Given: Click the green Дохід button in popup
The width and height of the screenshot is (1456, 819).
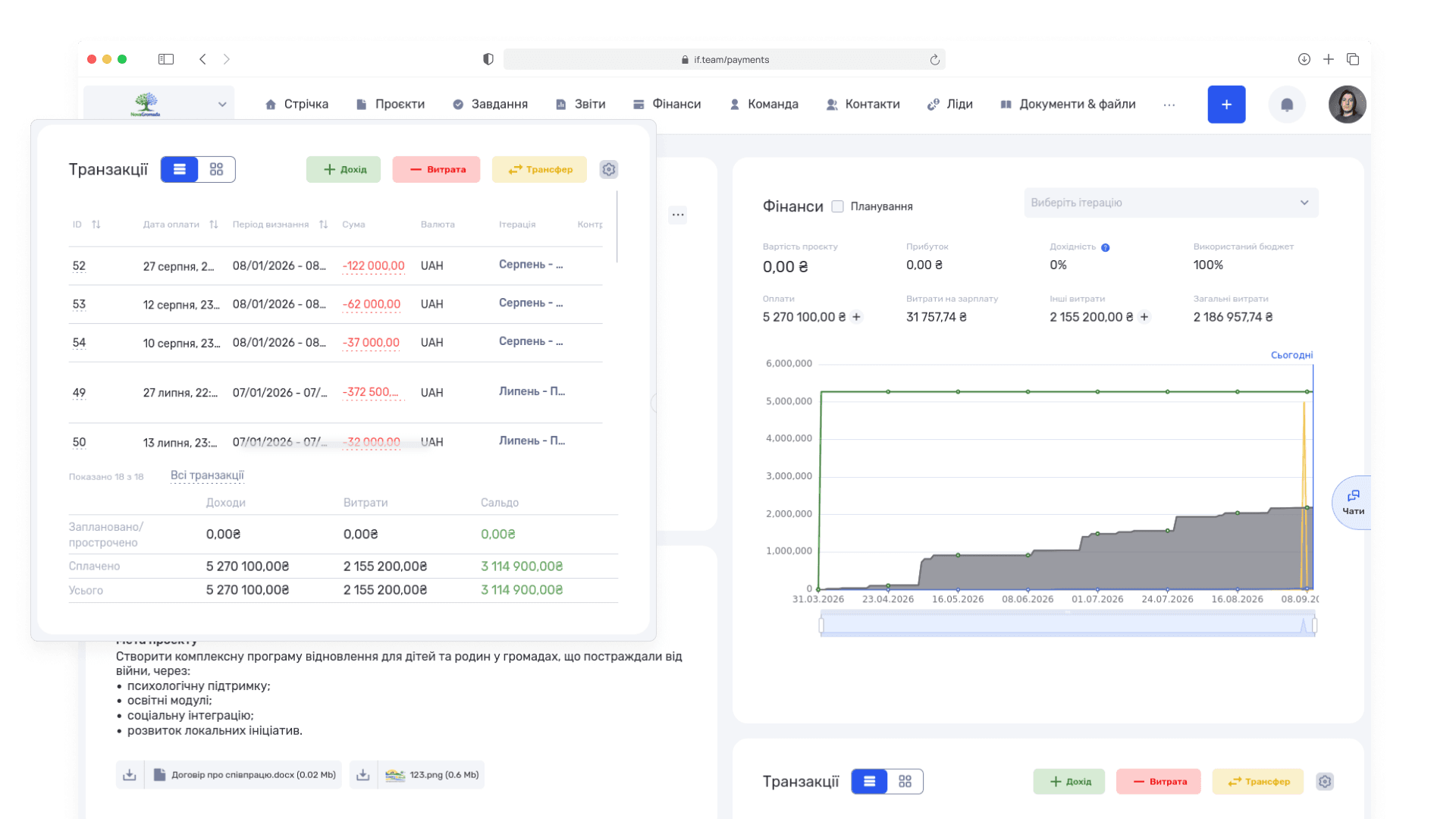Looking at the screenshot, I should pos(344,169).
